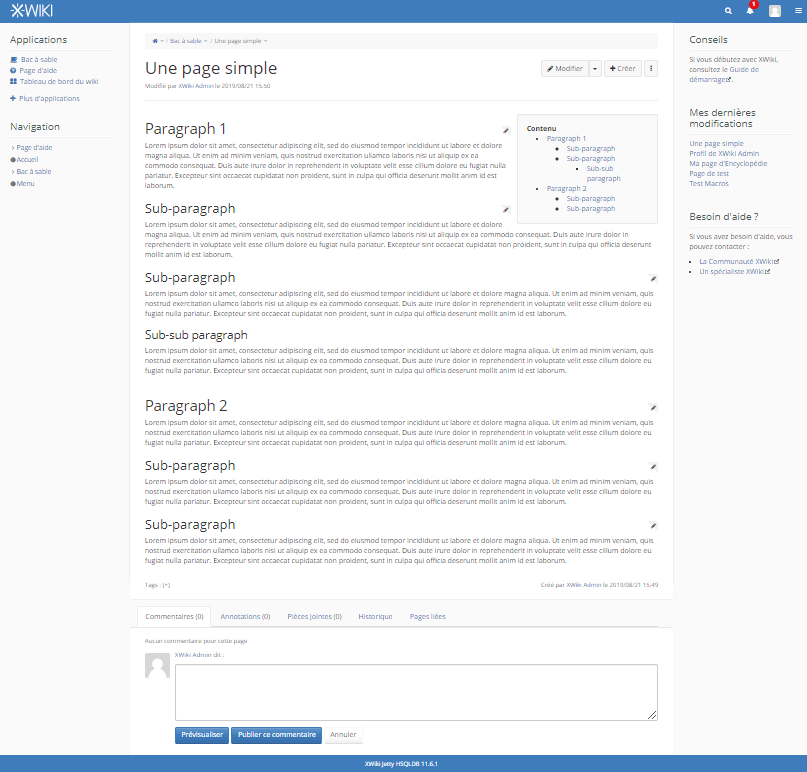Edit the Paragraph 1 section pencil icon
807x772 pixels.
tap(506, 131)
